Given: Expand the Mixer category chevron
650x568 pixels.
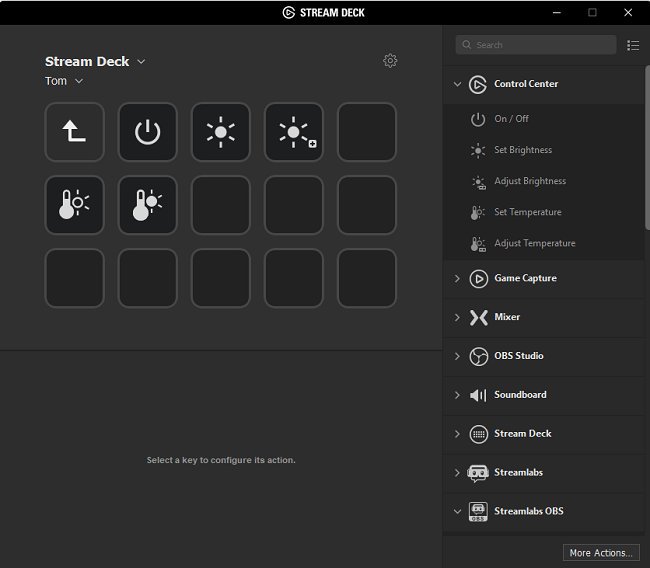Looking at the screenshot, I should coord(457,318).
